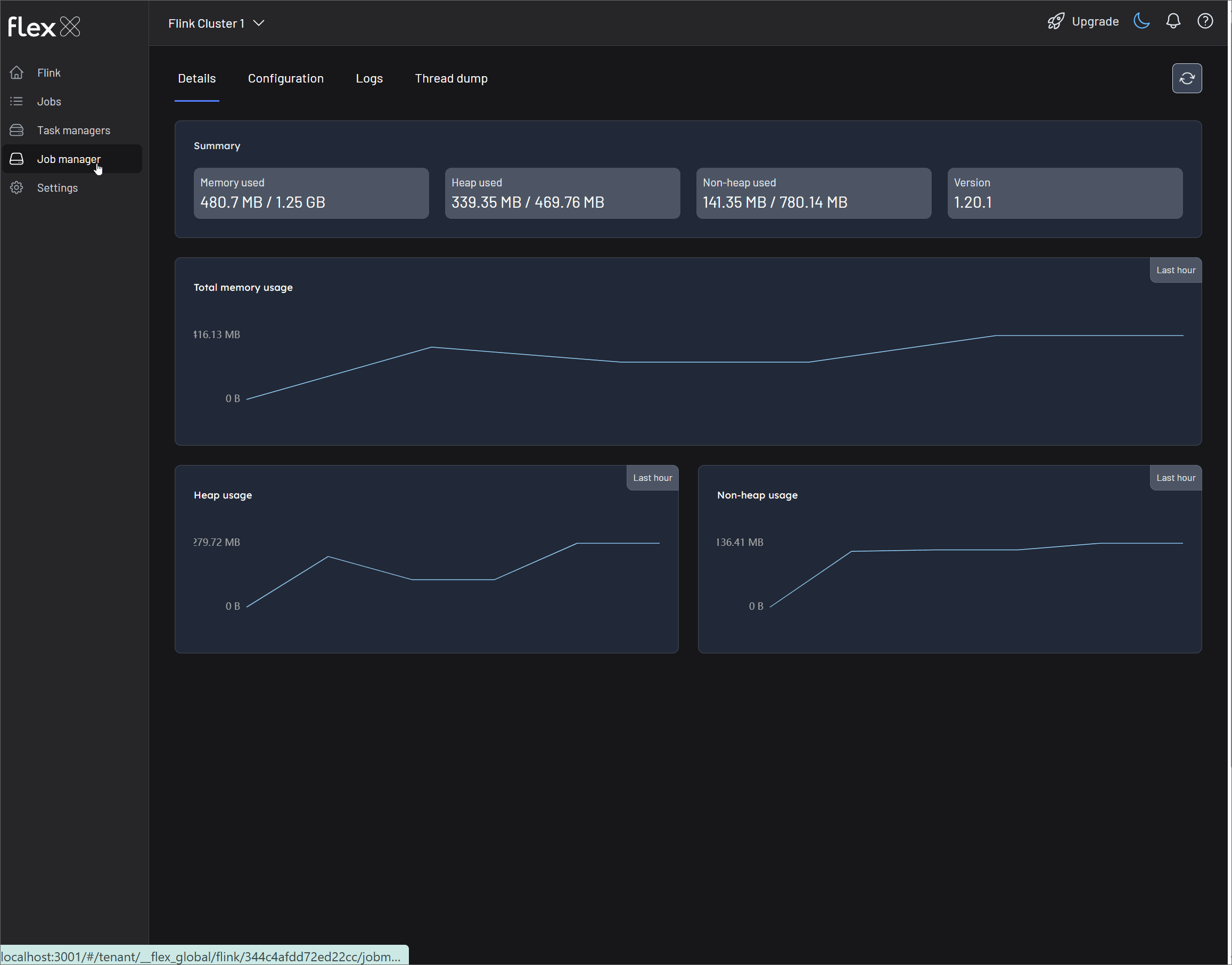Viewport: 1232px width, 965px height.
Task: Click the Summary heading
Action: click(217, 146)
